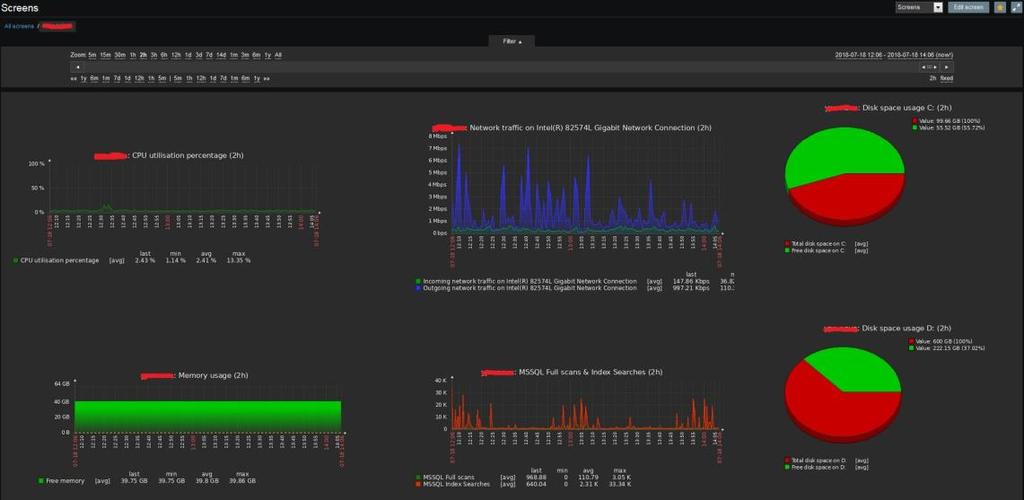Collapse the Filter tab

[x=512, y=41]
